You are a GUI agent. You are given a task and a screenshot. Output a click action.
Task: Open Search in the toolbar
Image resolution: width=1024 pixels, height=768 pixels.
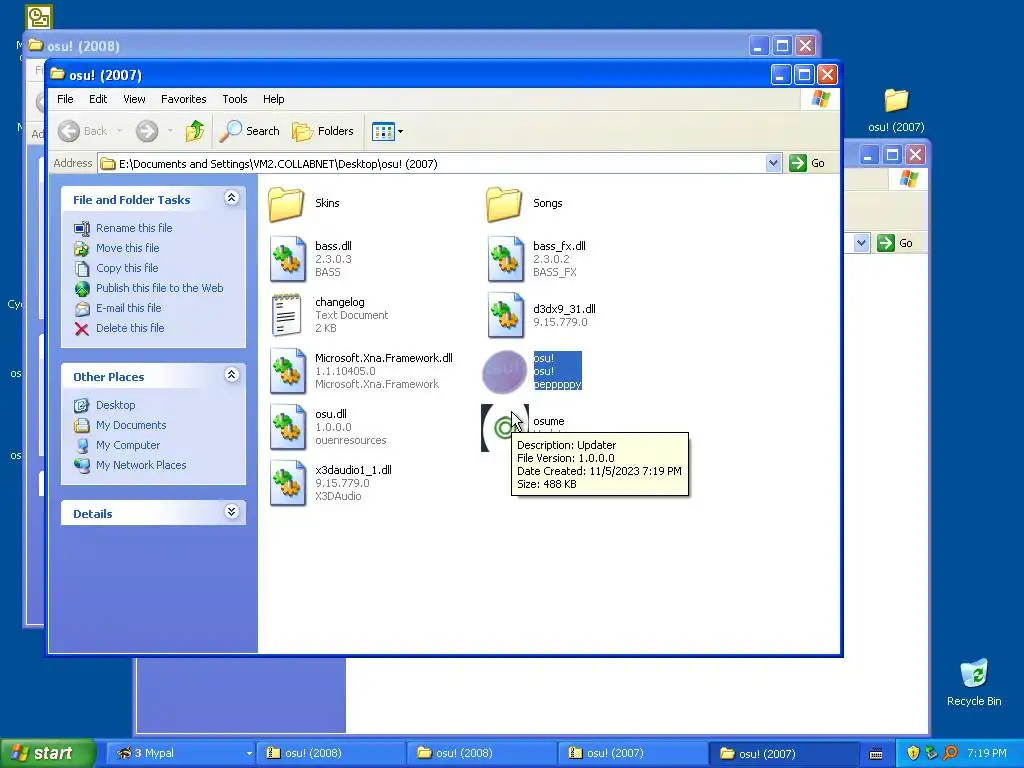[x=249, y=131]
